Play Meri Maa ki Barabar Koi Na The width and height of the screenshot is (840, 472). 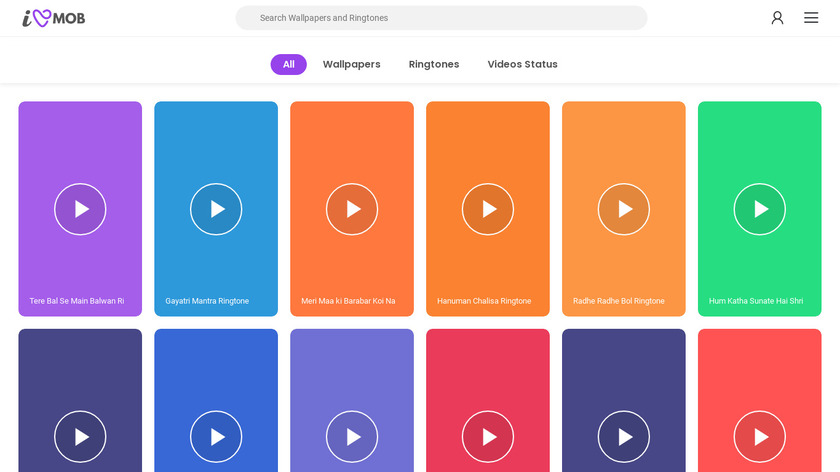coord(352,209)
